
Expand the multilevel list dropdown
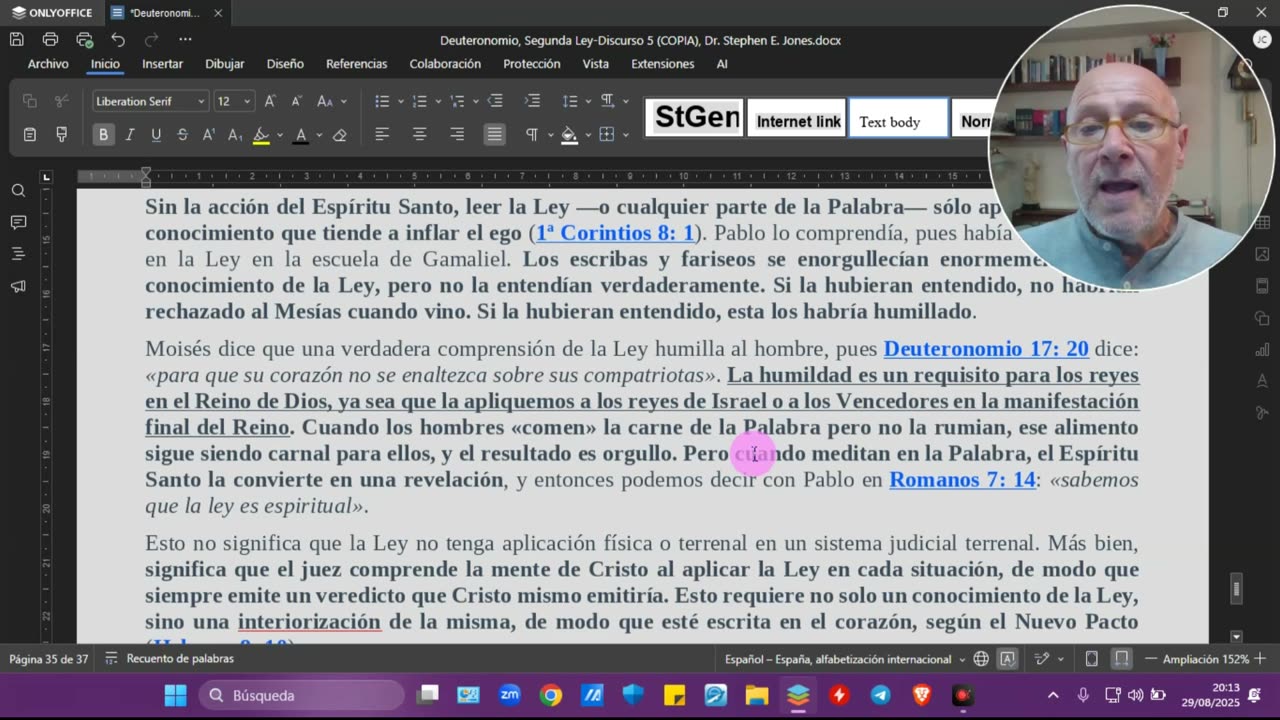[476, 101]
